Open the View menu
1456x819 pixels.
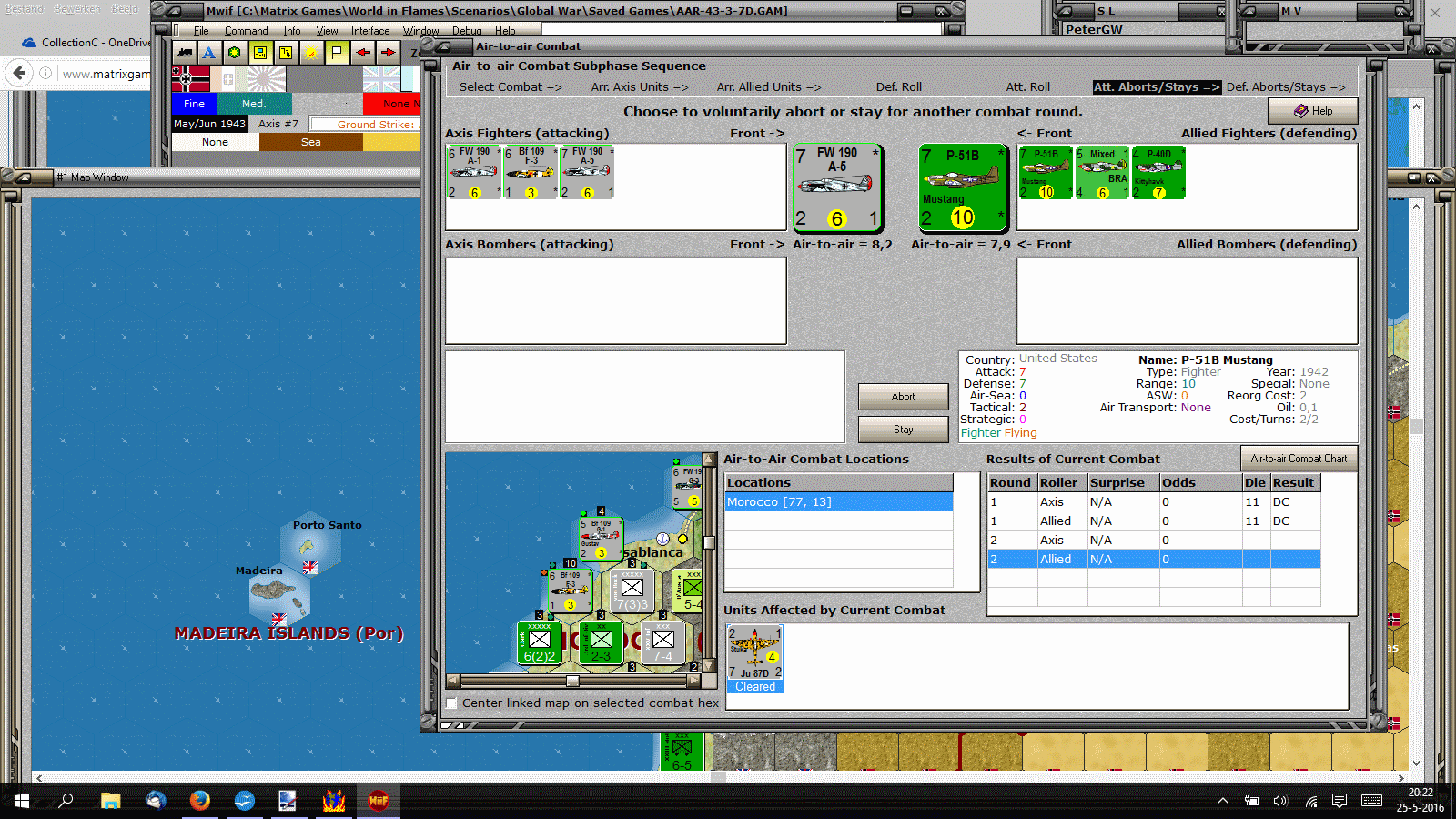point(327,31)
